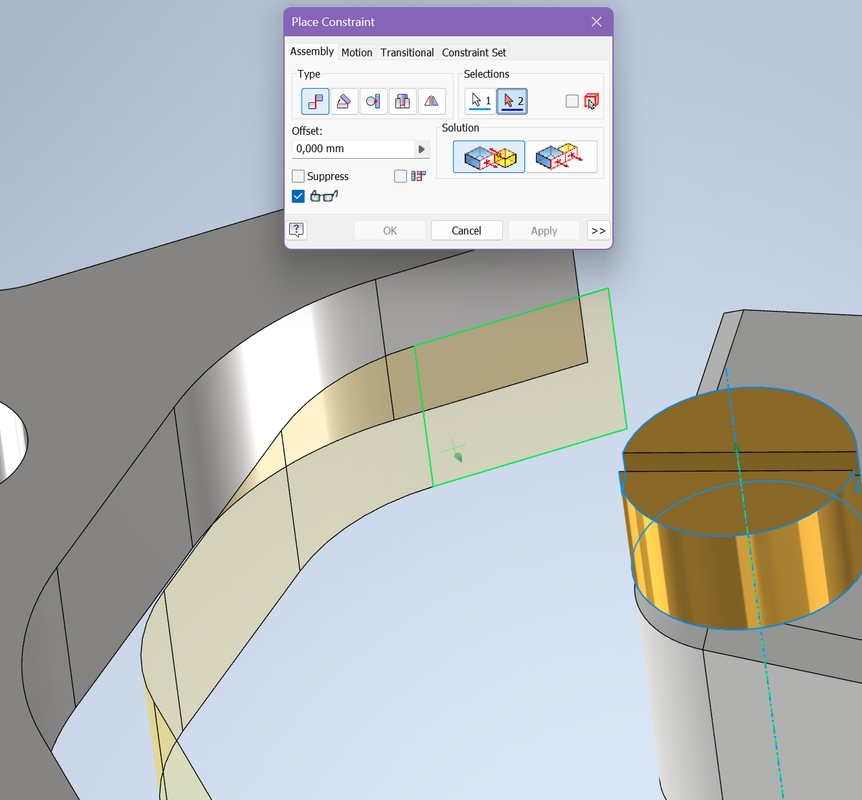Select the orange cylinder top face
Image resolution: width=862 pixels, height=800 pixels.
click(x=737, y=461)
